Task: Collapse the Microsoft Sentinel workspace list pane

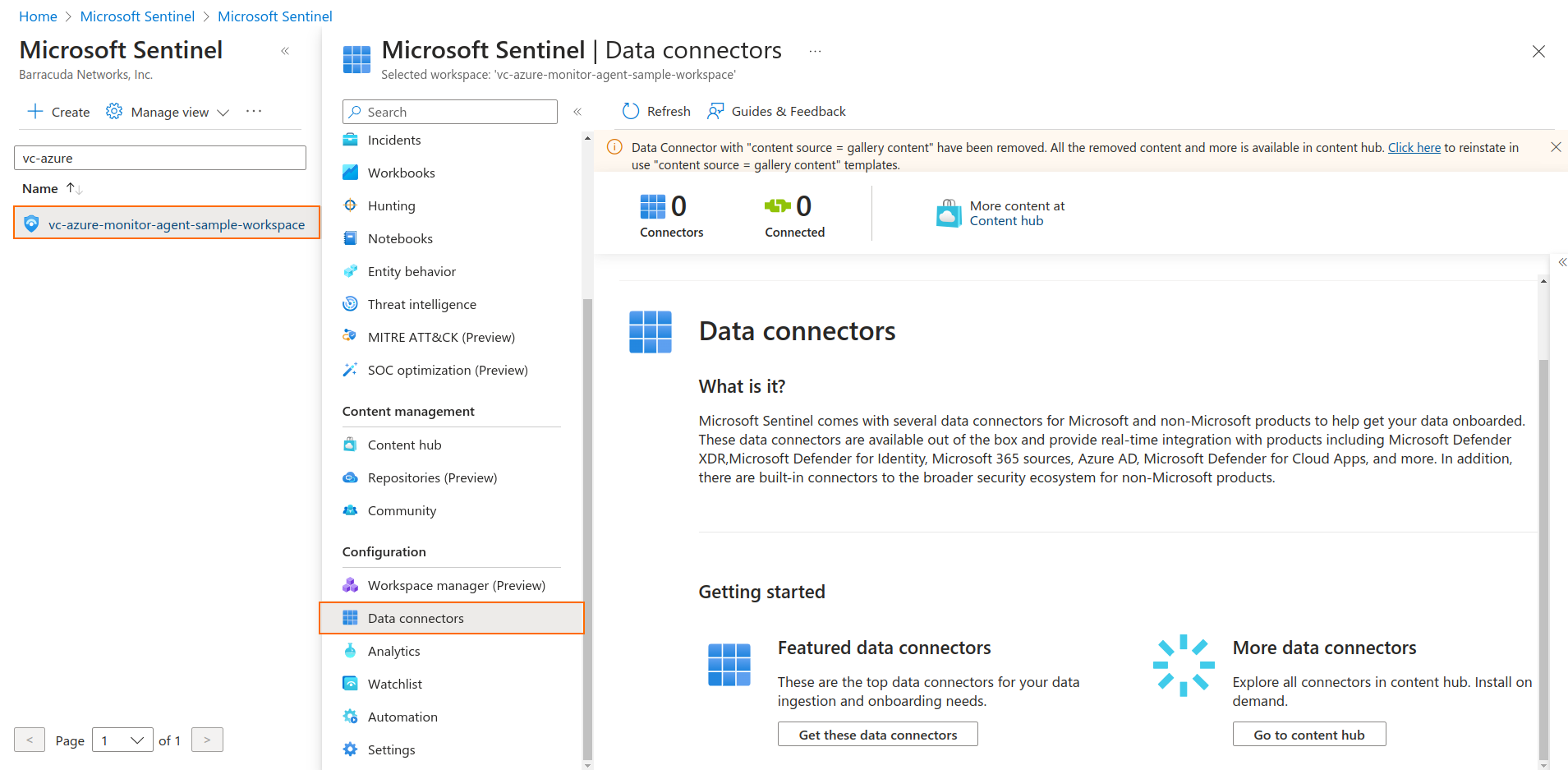Action: point(285,51)
